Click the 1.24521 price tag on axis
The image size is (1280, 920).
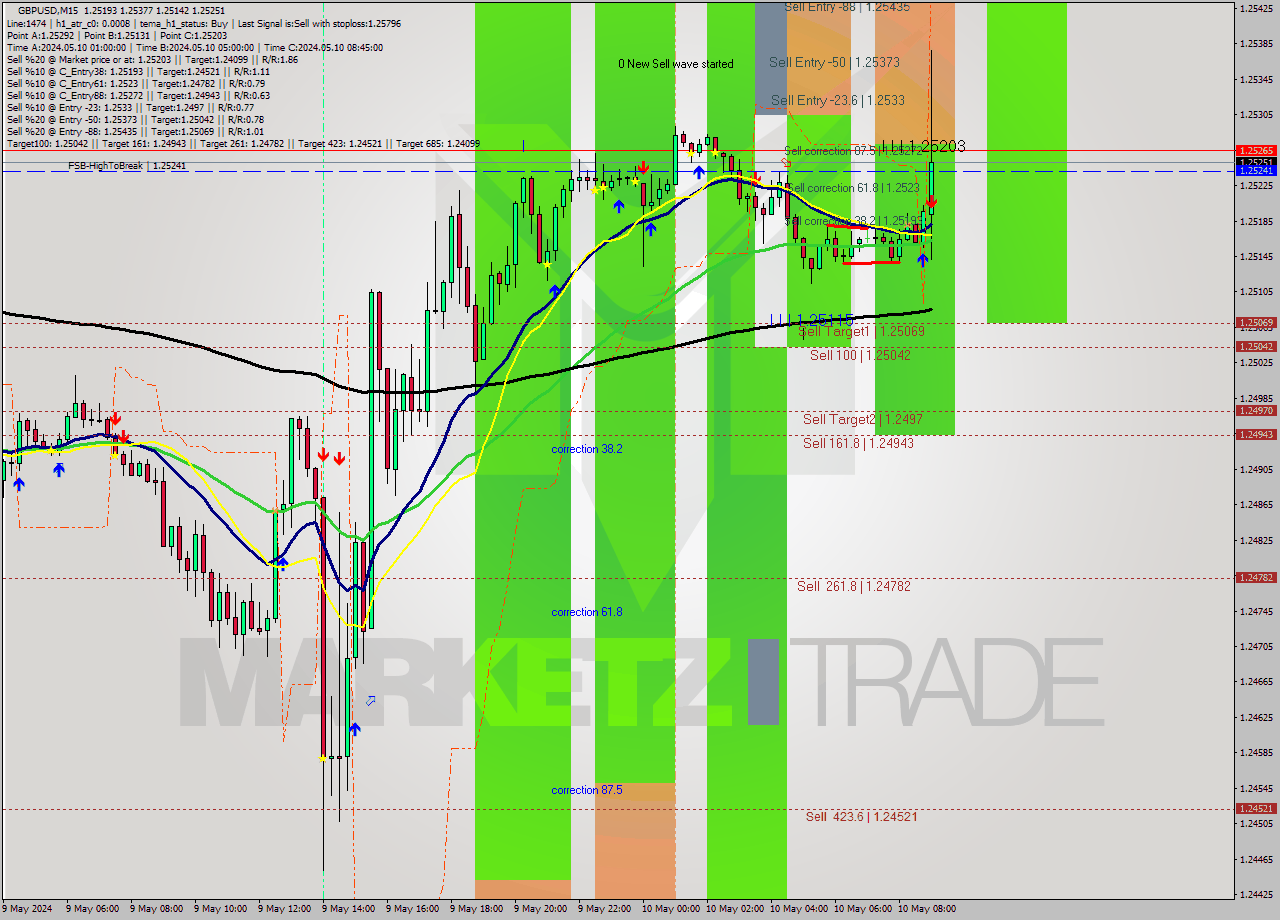click(x=1256, y=809)
